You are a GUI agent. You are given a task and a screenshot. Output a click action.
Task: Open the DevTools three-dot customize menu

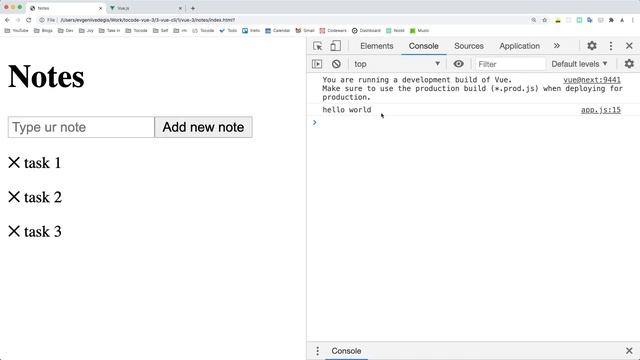pos(611,46)
